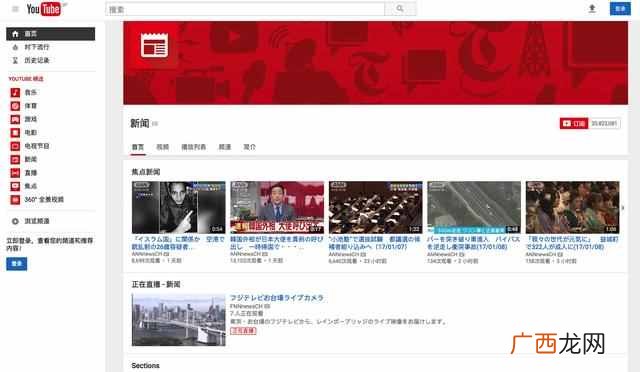This screenshot has height=372, width=640.
Task: Open the 韓国外相が日本大使を video title
Action: pos(277,243)
